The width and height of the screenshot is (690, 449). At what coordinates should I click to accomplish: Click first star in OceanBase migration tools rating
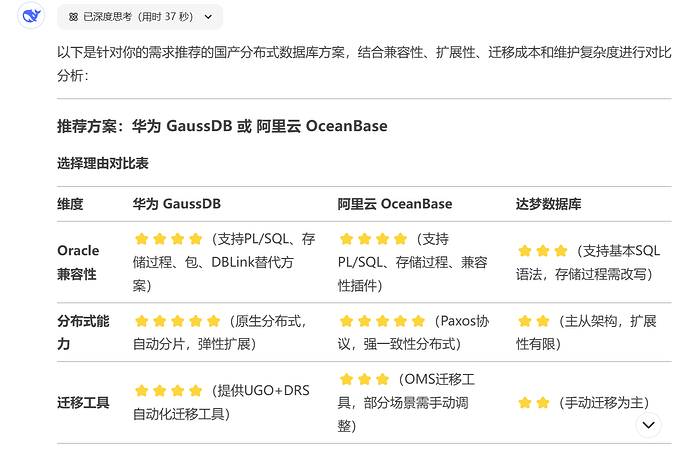[x=346, y=379]
